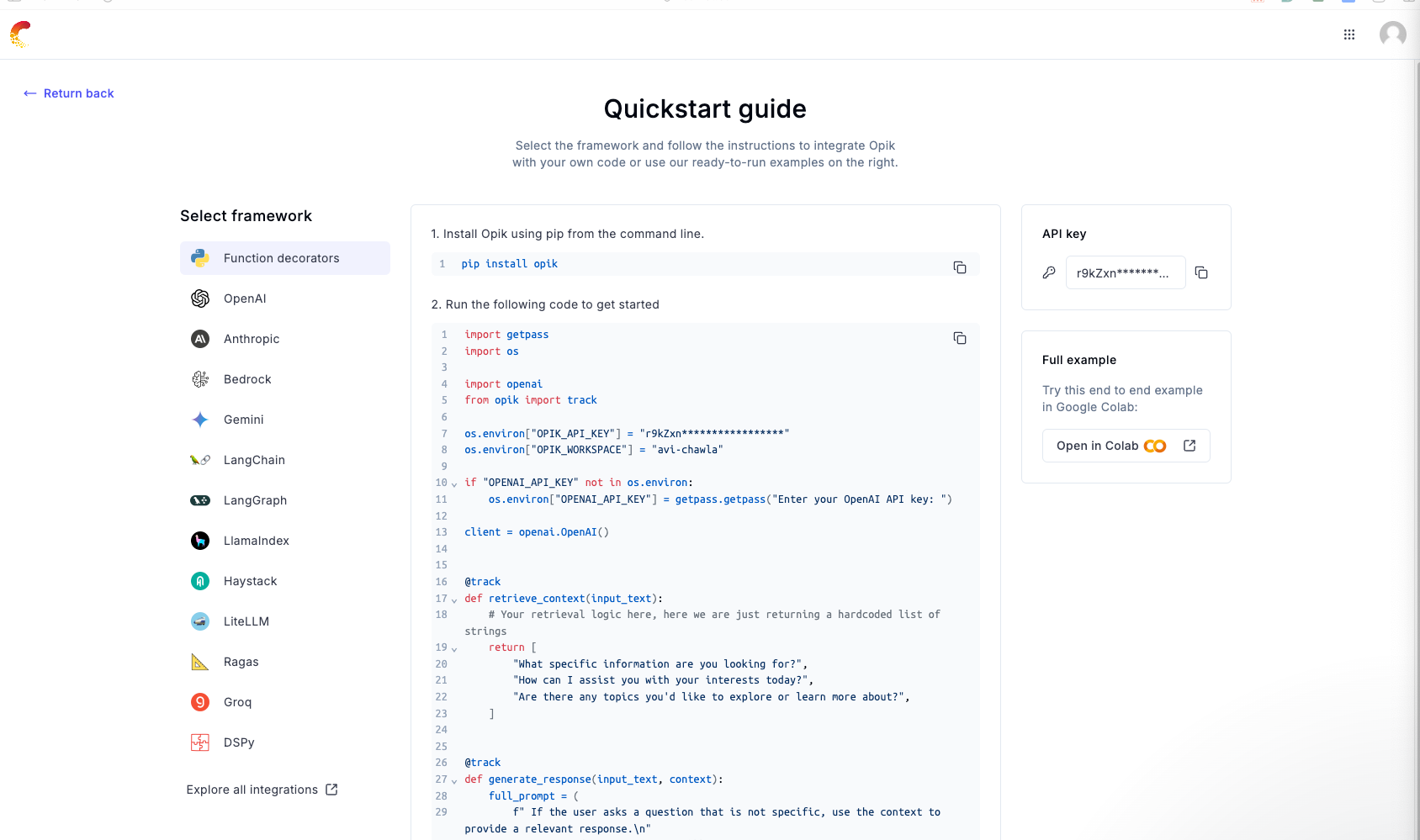Click the 'import openai' code line
1420x840 pixels.
[x=504, y=384]
